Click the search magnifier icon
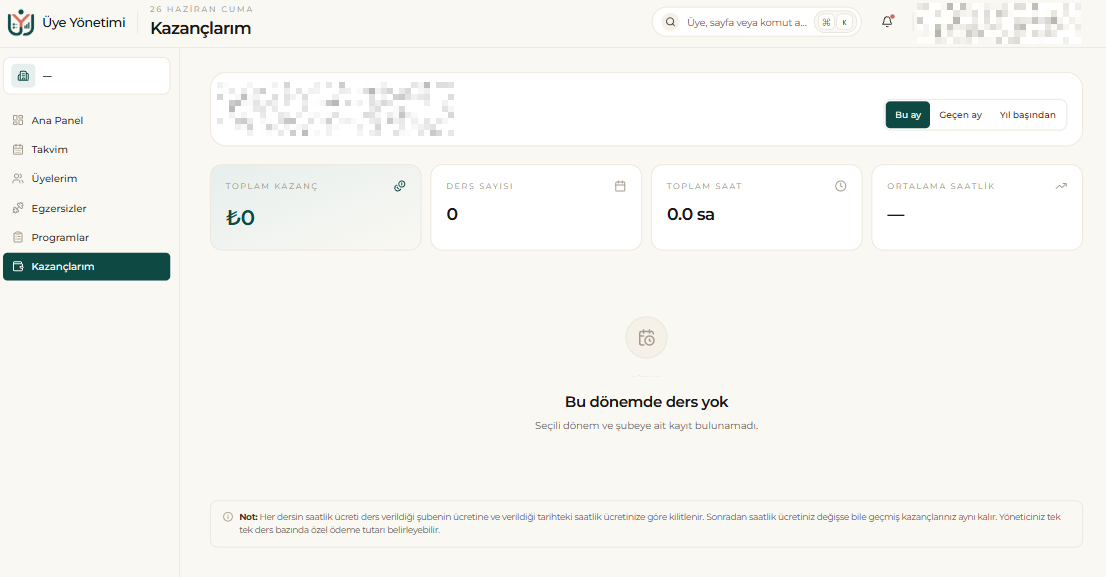Screen dimensions: 1106x577 pyautogui.click(x=670, y=22)
